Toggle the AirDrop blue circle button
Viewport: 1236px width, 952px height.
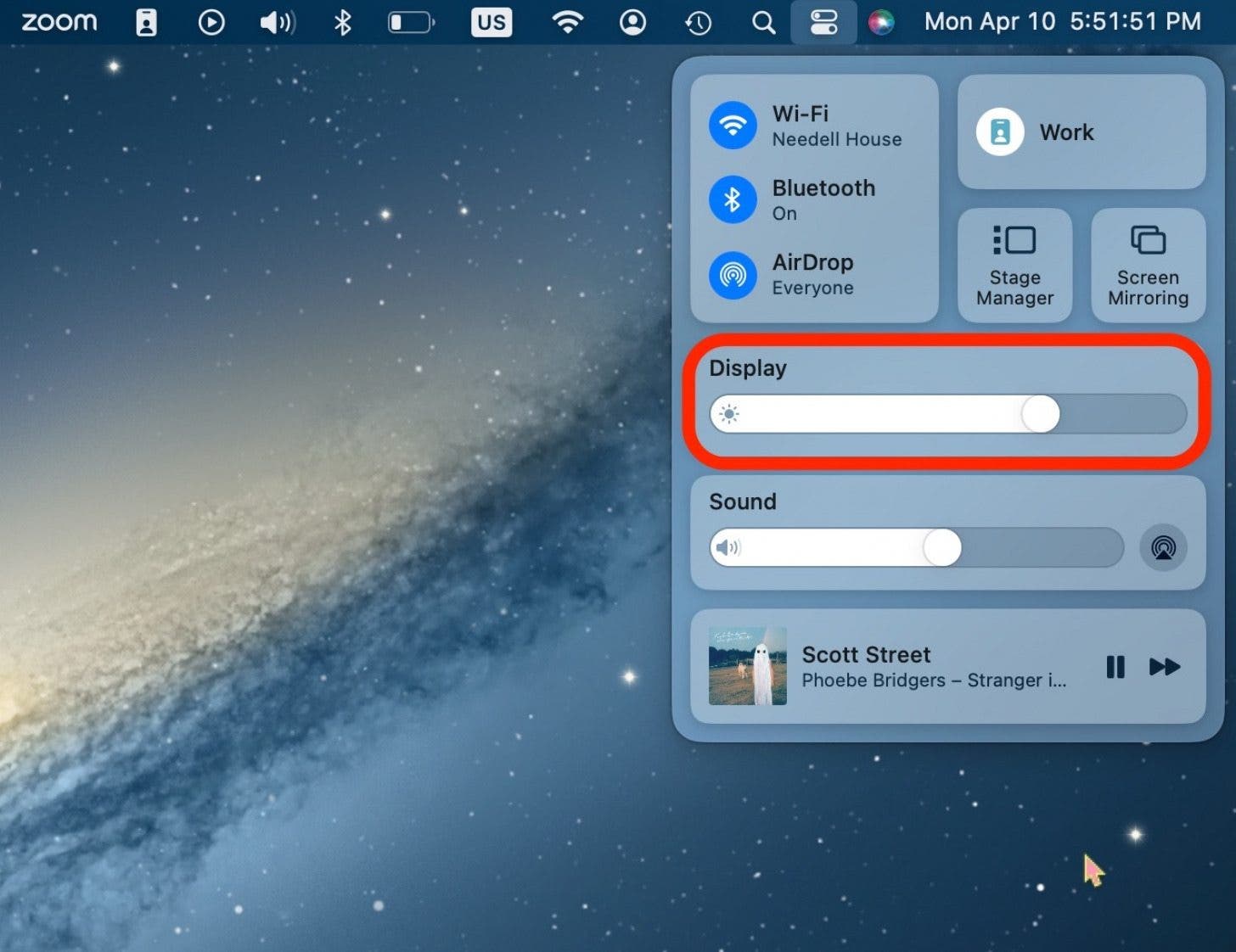coord(733,275)
